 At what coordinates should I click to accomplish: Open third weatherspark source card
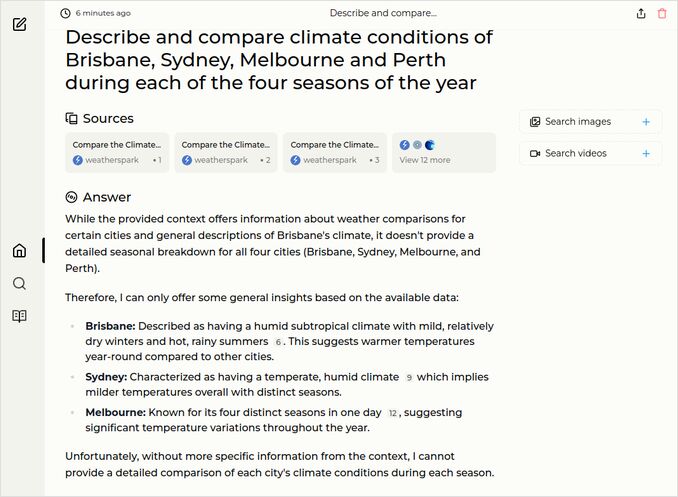click(335, 152)
